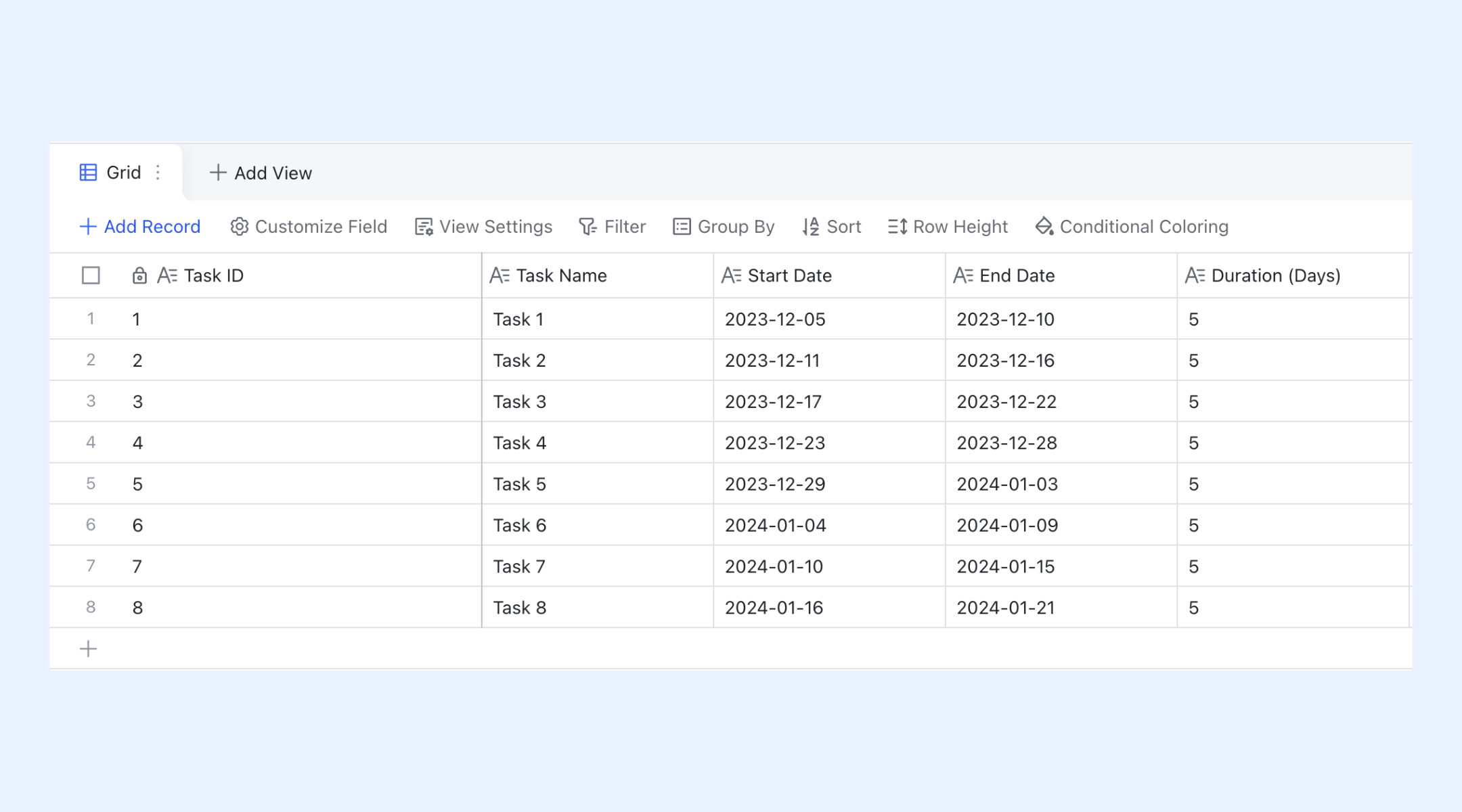Image resolution: width=1462 pixels, height=812 pixels.
Task: Click start date cell 2024-01-16
Action: click(x=829, y=608)
